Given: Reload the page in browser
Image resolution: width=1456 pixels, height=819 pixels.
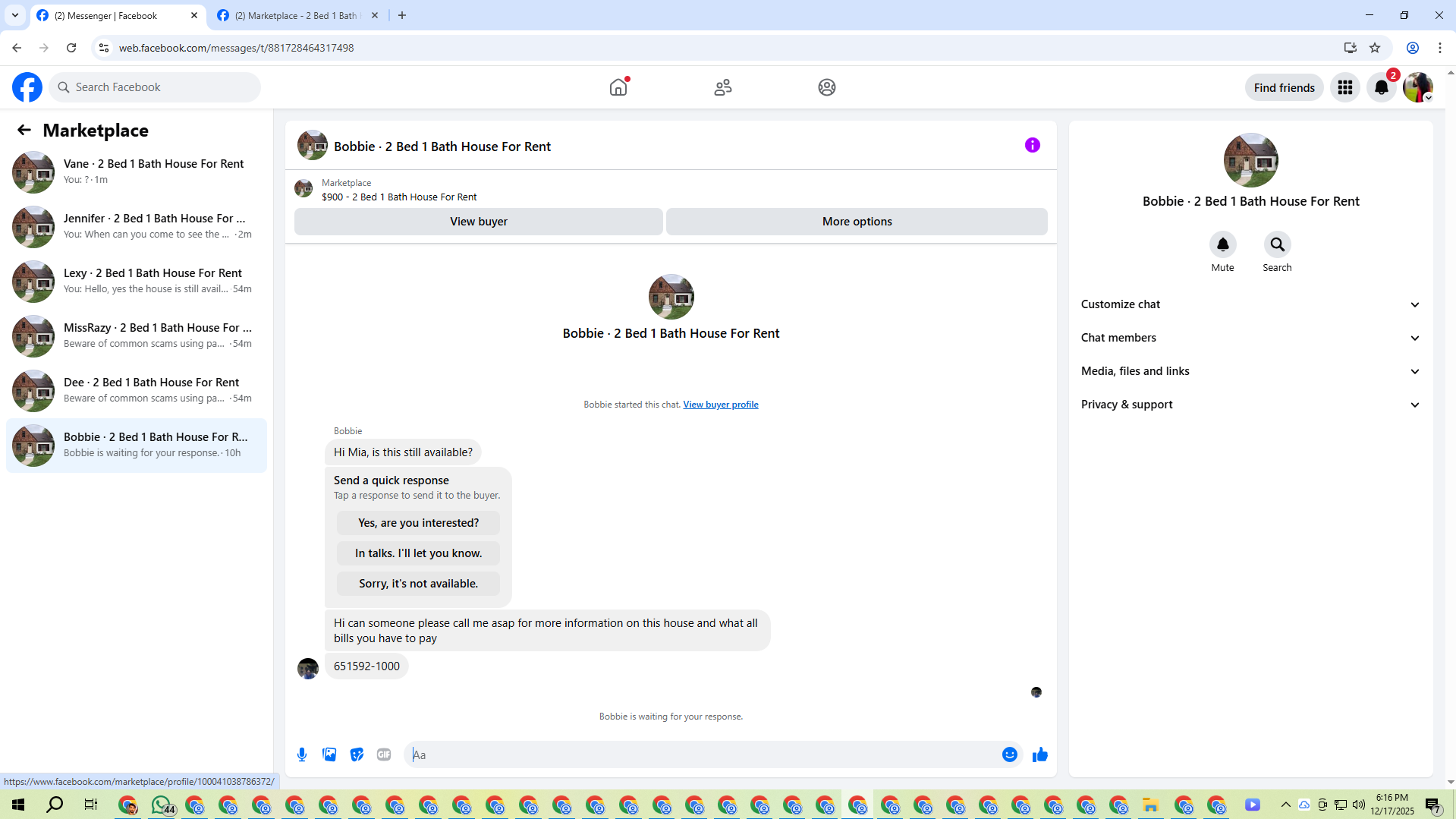Looking at the screenshot, I should click(71, 48).
